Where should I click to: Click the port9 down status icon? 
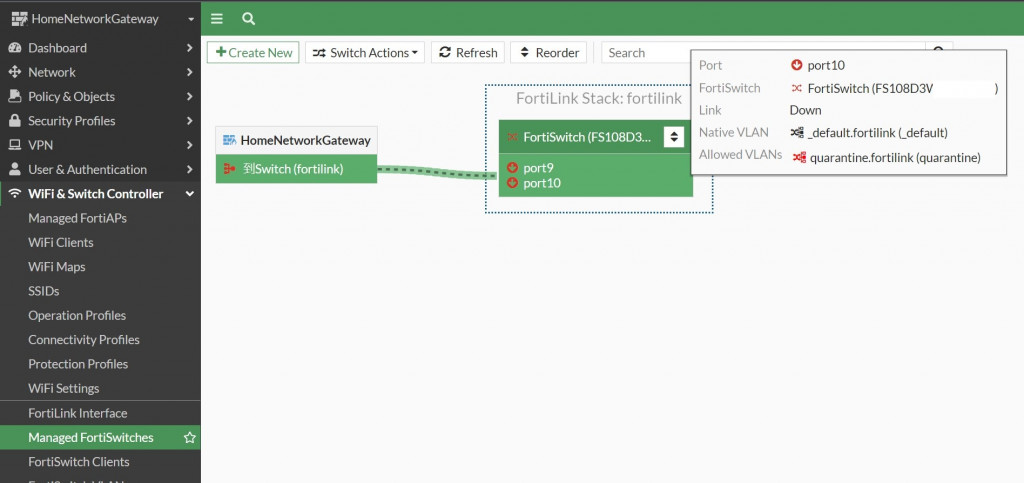tap(512, 168)
